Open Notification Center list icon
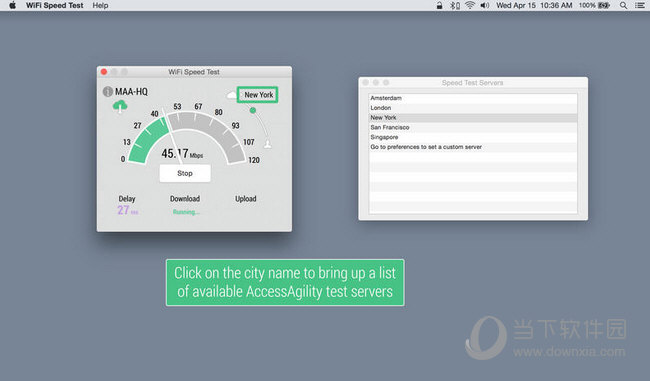 coord(640,5)
